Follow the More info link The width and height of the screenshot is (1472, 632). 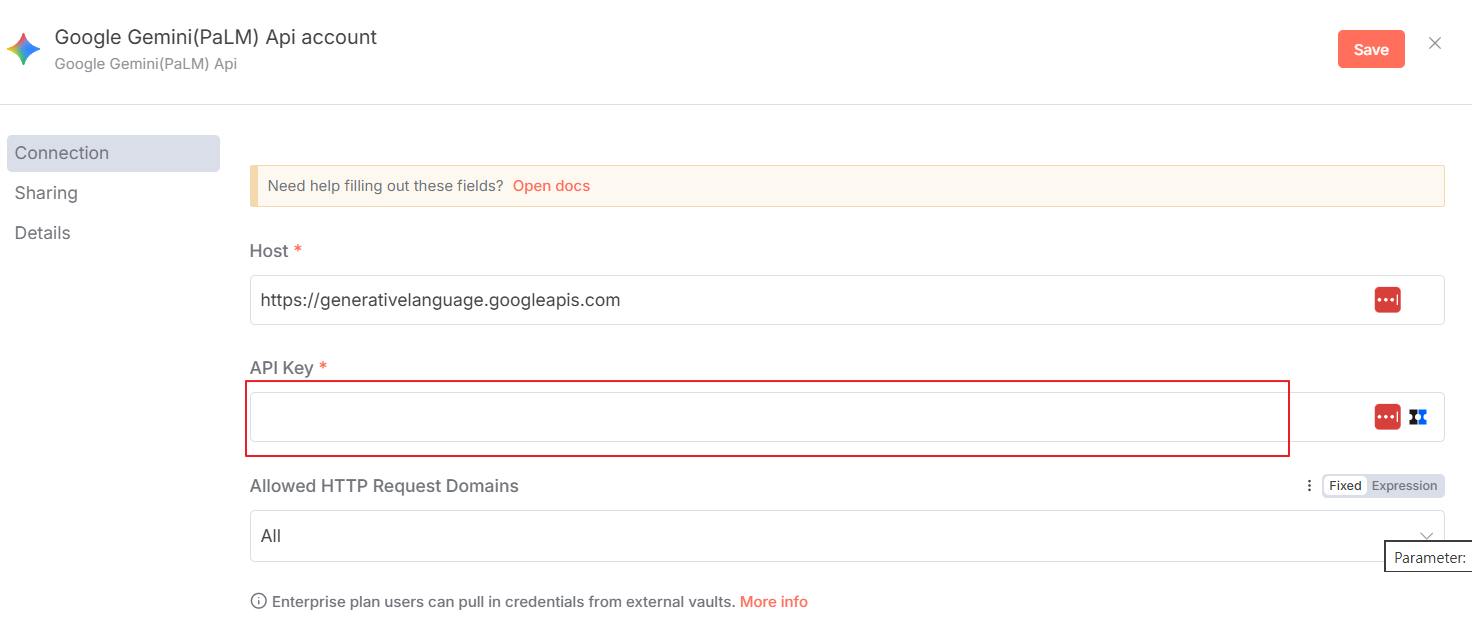coord(774,602)
